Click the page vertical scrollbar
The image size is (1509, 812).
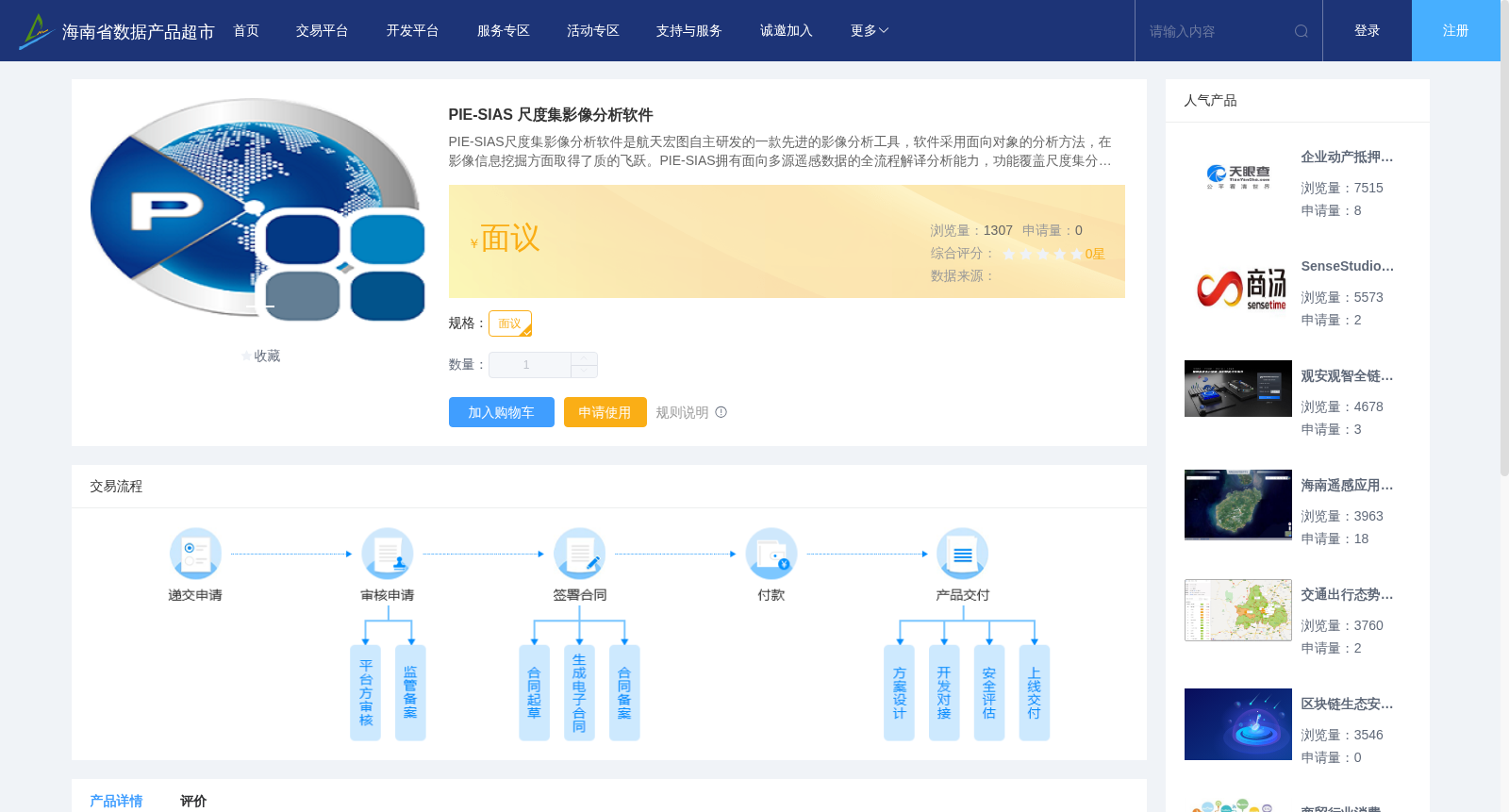[1504, 236]
